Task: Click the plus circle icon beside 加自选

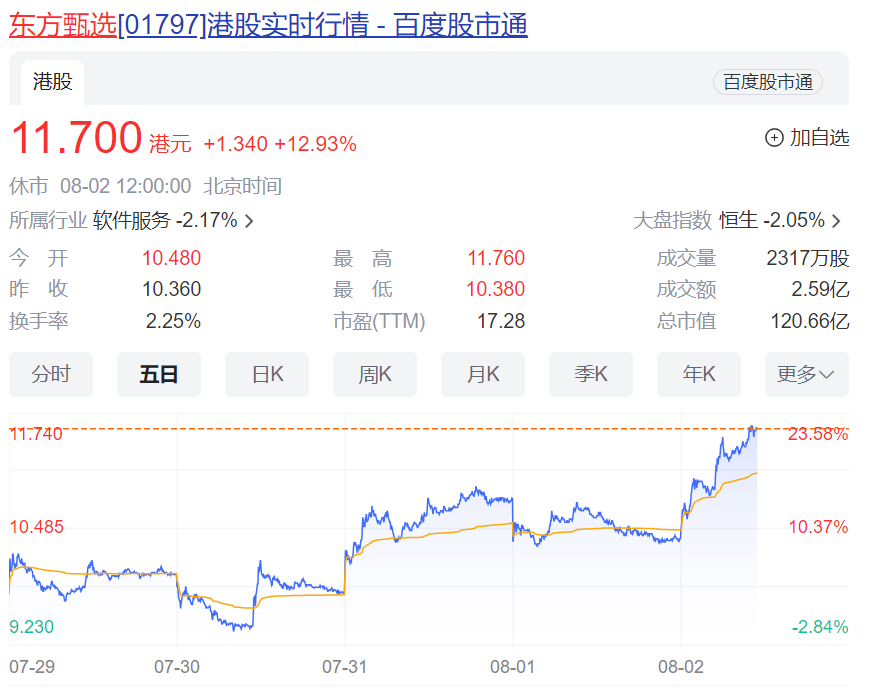Action: (774, 138)
